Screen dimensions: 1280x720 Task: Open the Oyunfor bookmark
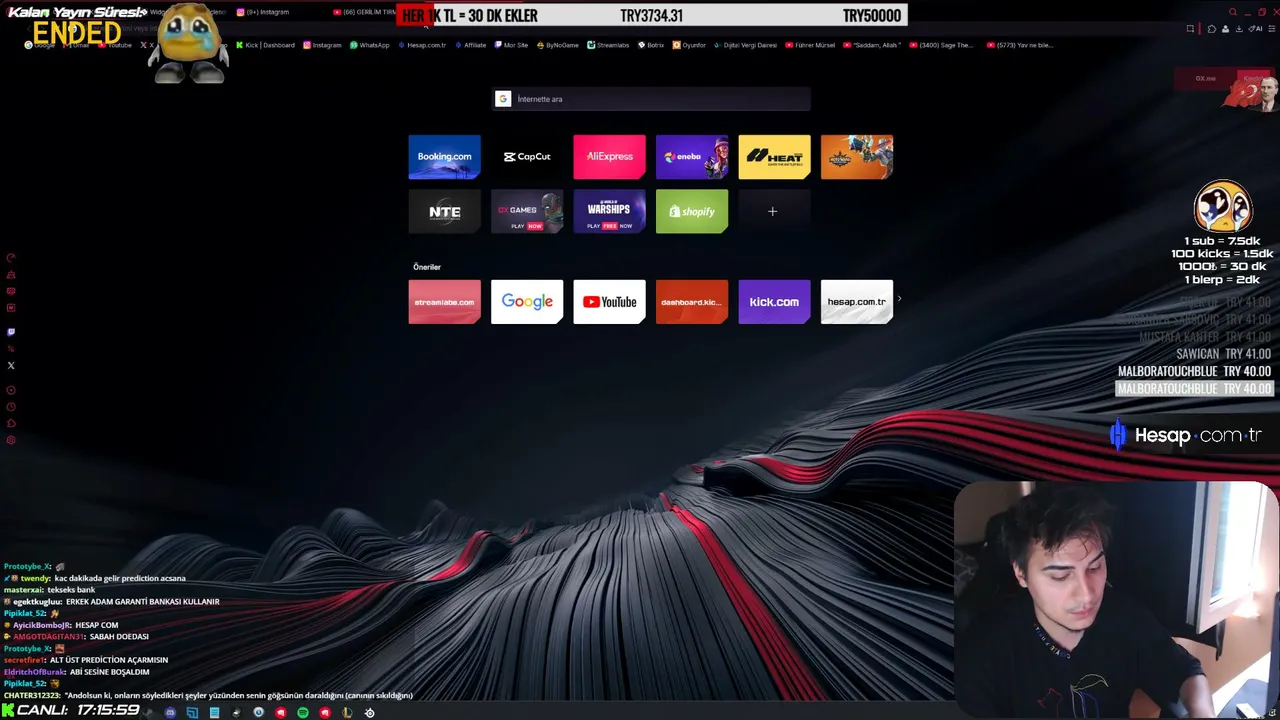(689, 45)
